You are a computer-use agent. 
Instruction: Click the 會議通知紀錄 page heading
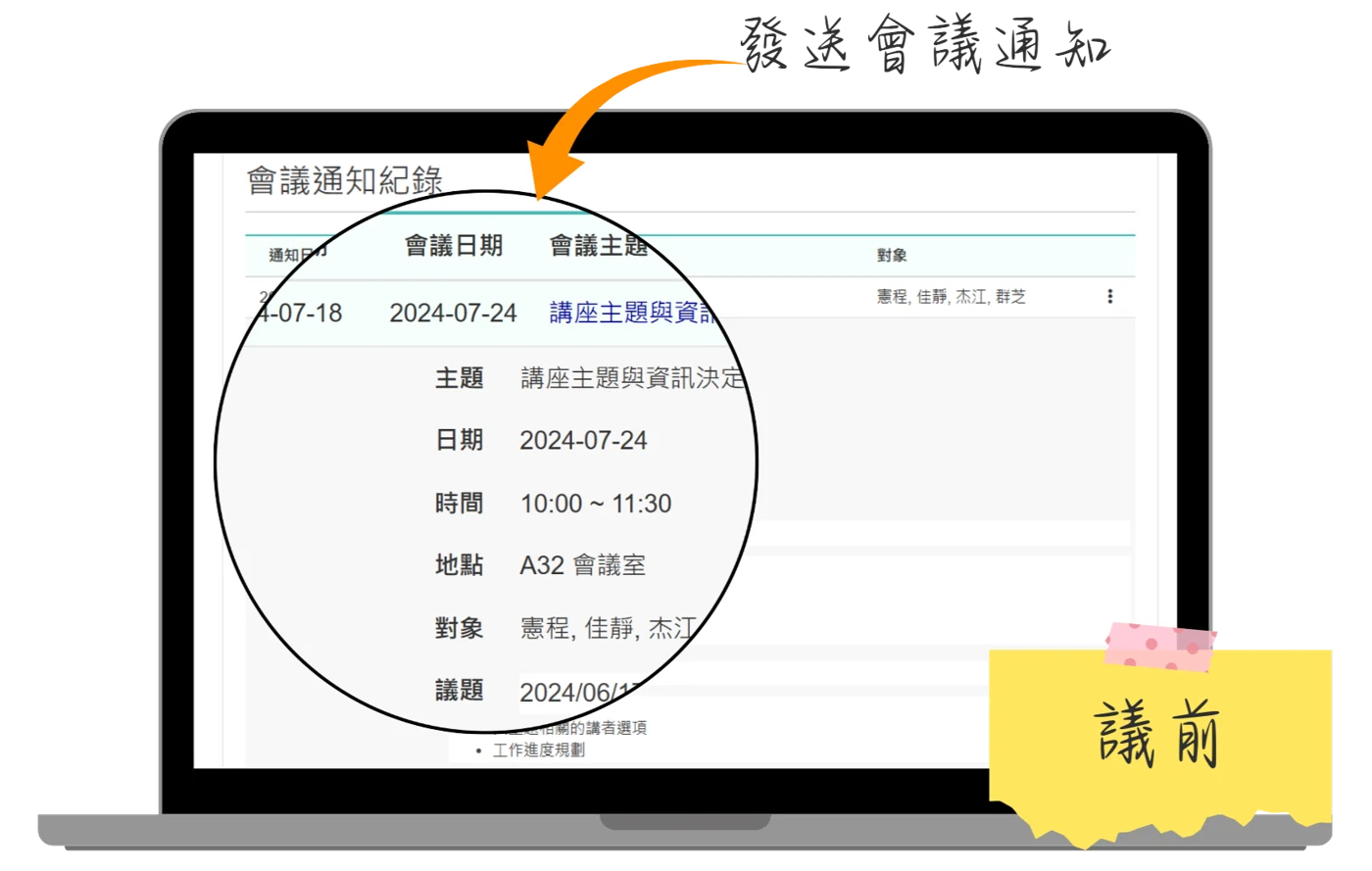click(x=344, y=180)
